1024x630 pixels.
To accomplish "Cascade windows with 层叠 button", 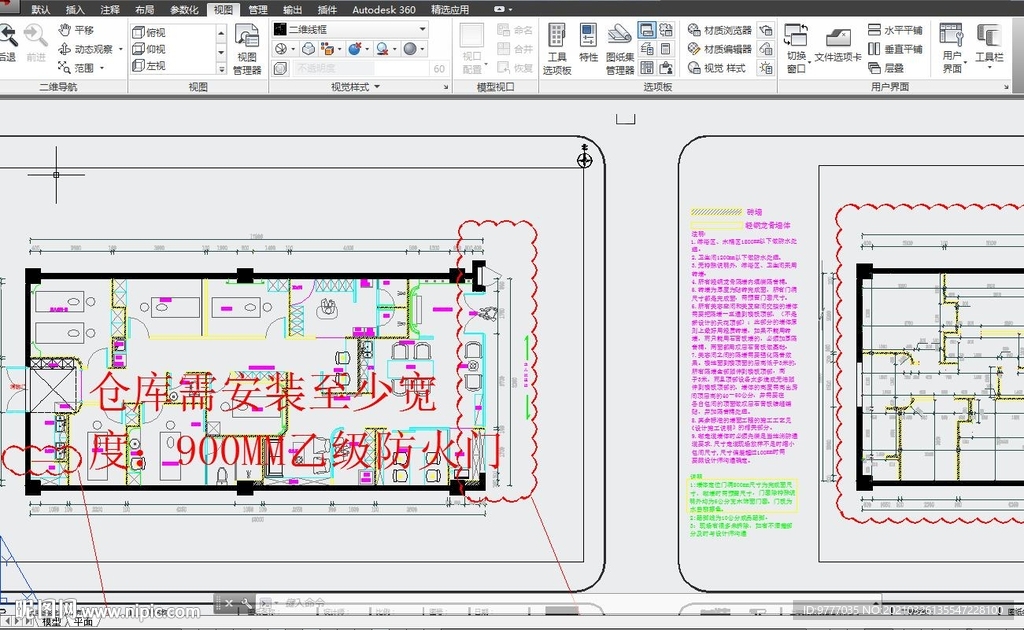I will 885,68.
